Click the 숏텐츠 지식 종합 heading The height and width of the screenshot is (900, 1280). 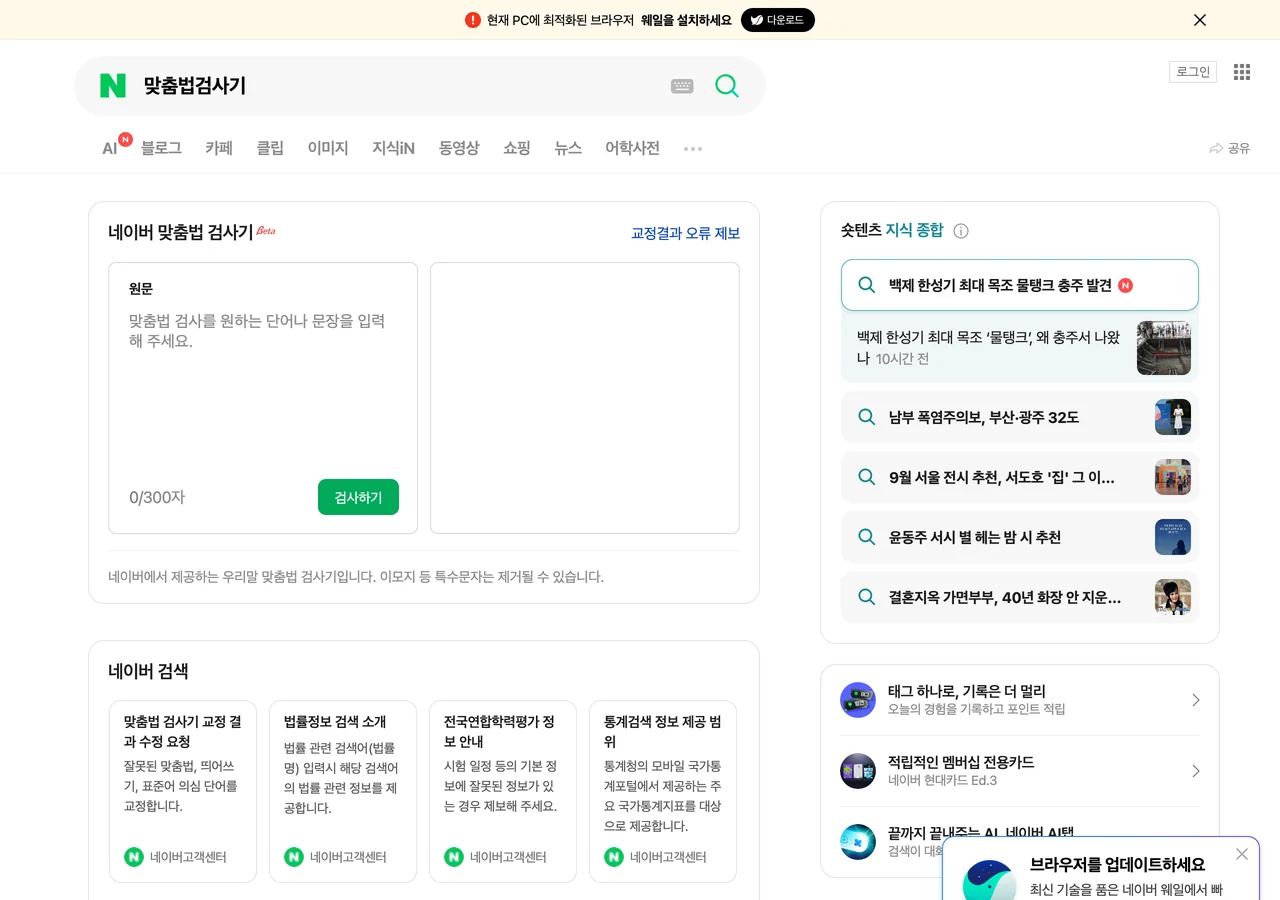click(x=892, y=230)
